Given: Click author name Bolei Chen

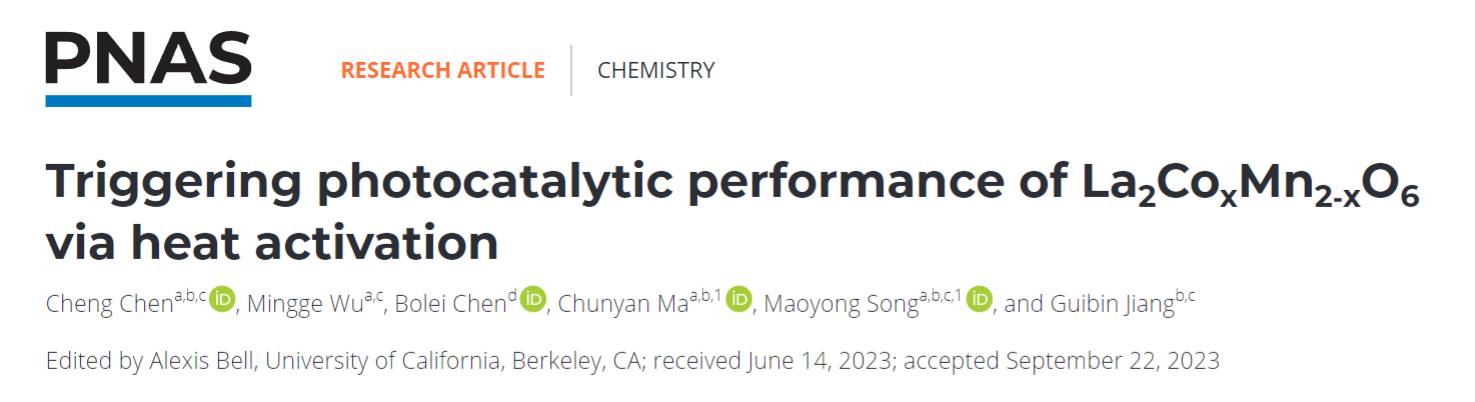Looking at the screenshot, I should 450,305.
